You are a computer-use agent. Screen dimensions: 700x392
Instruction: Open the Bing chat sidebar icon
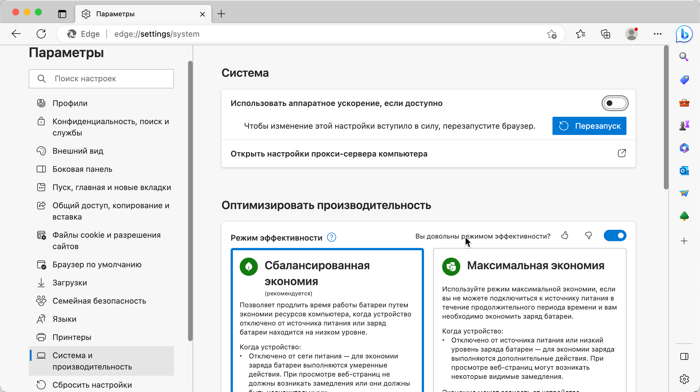[684, 34]
